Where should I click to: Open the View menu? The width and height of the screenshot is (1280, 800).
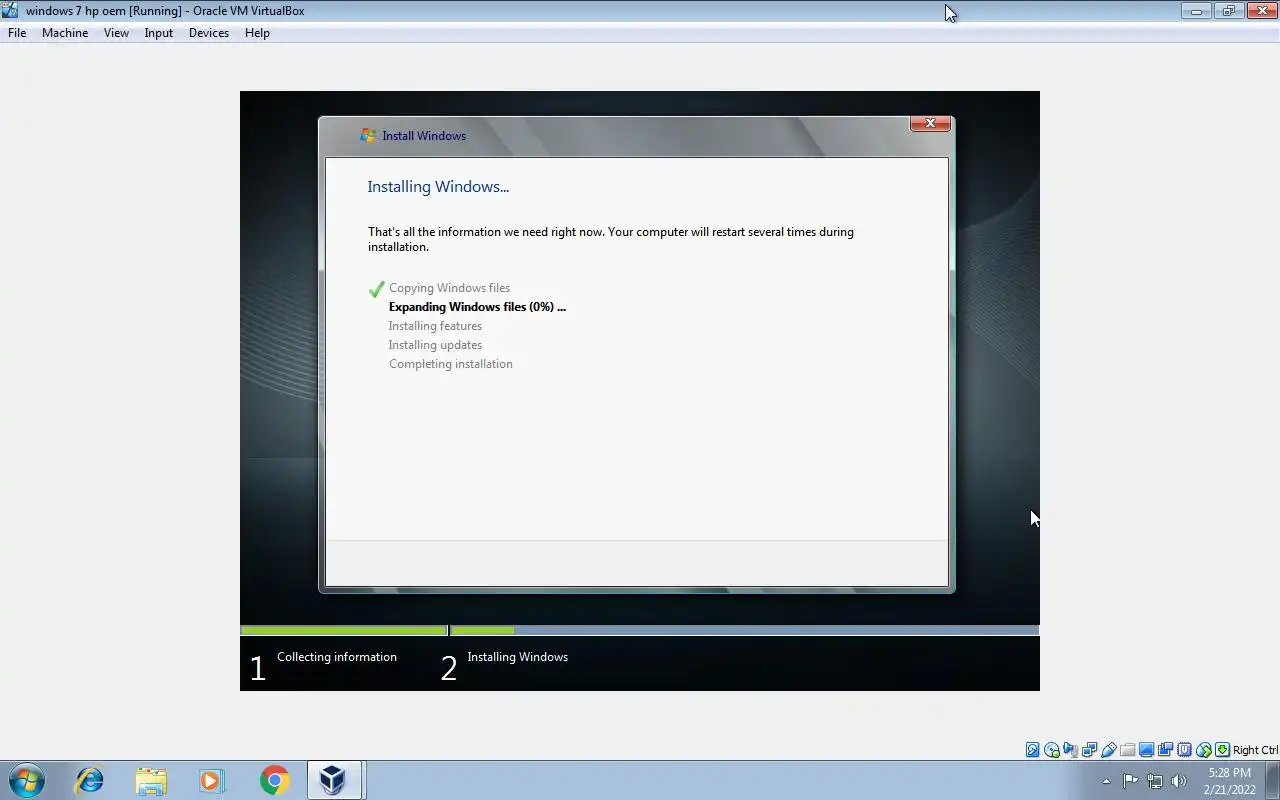[116, 32]
